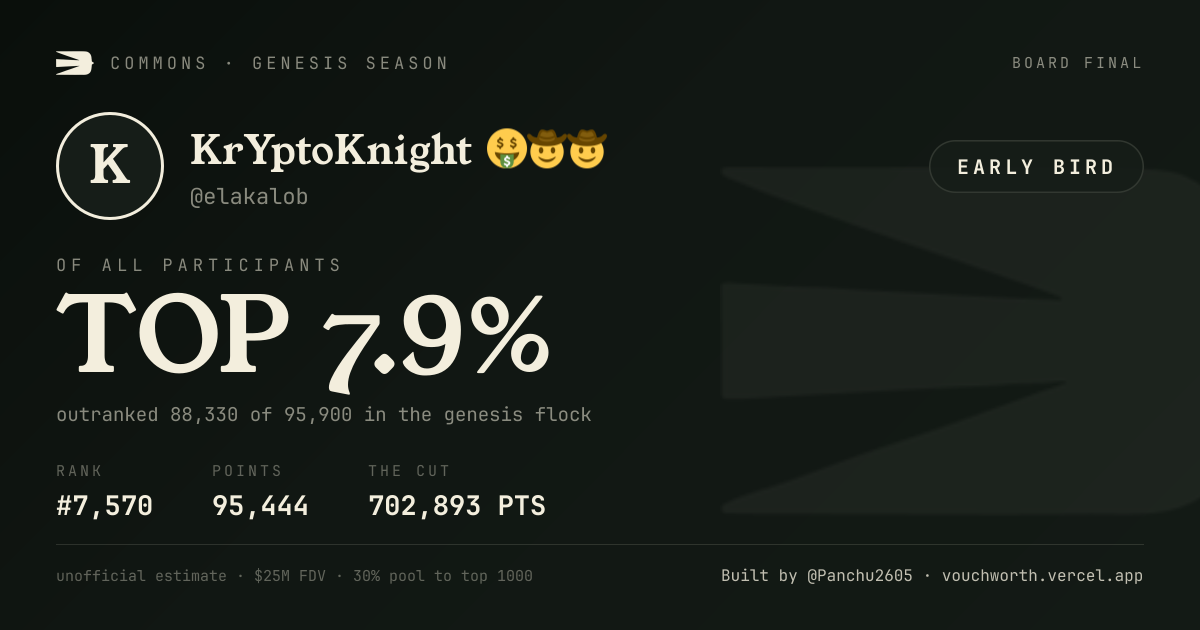Open the @Panchu2605 credit link
1200x630 pixels.
[x=859, y=576]
